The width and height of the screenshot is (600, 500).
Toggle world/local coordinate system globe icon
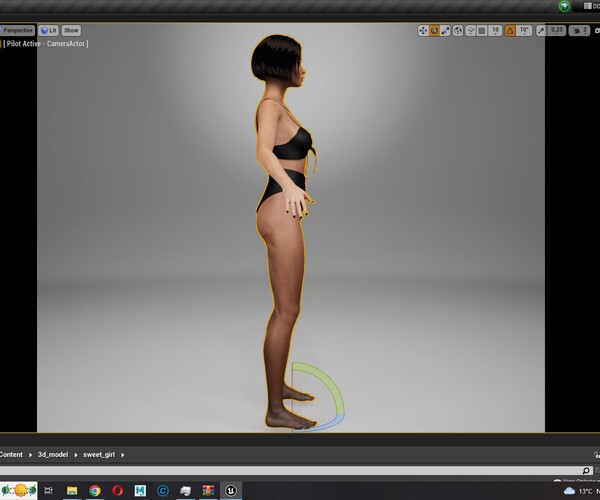(458, 31)
